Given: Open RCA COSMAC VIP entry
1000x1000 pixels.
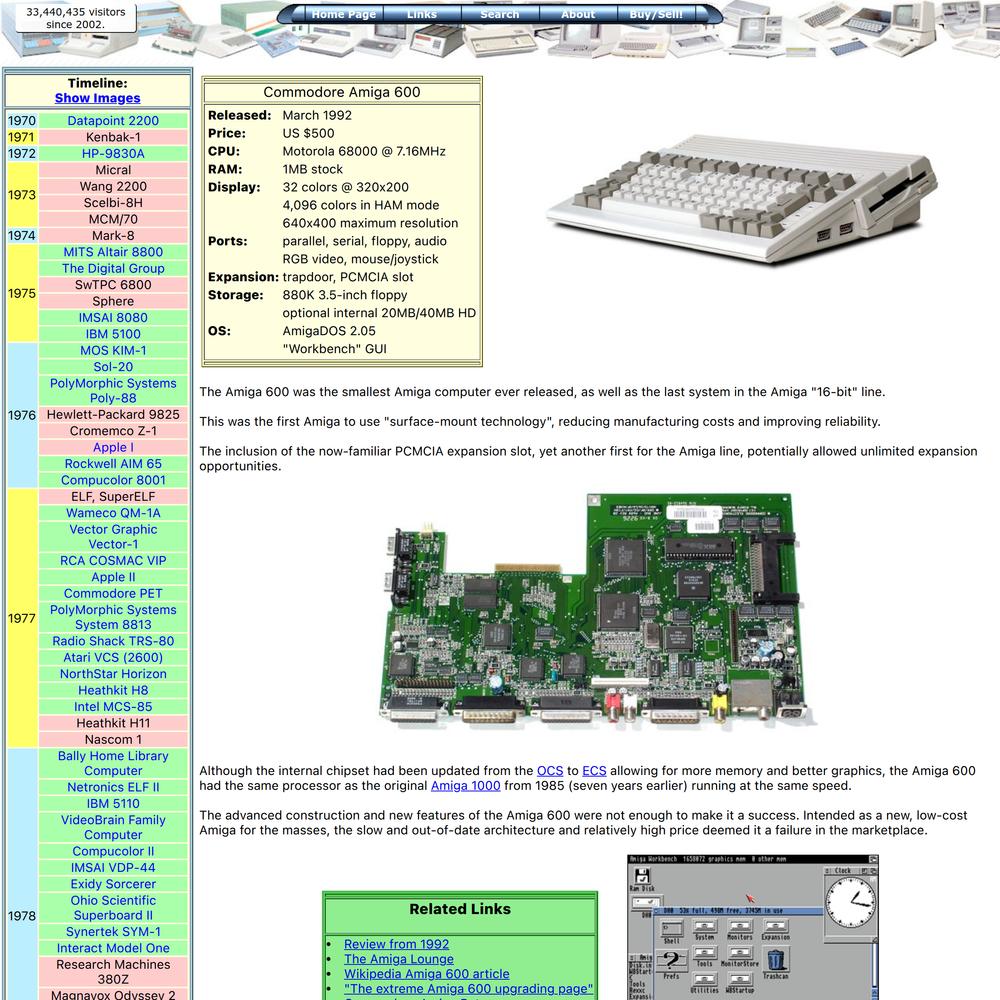Looking at the screenshot, I should click(113, 561).
